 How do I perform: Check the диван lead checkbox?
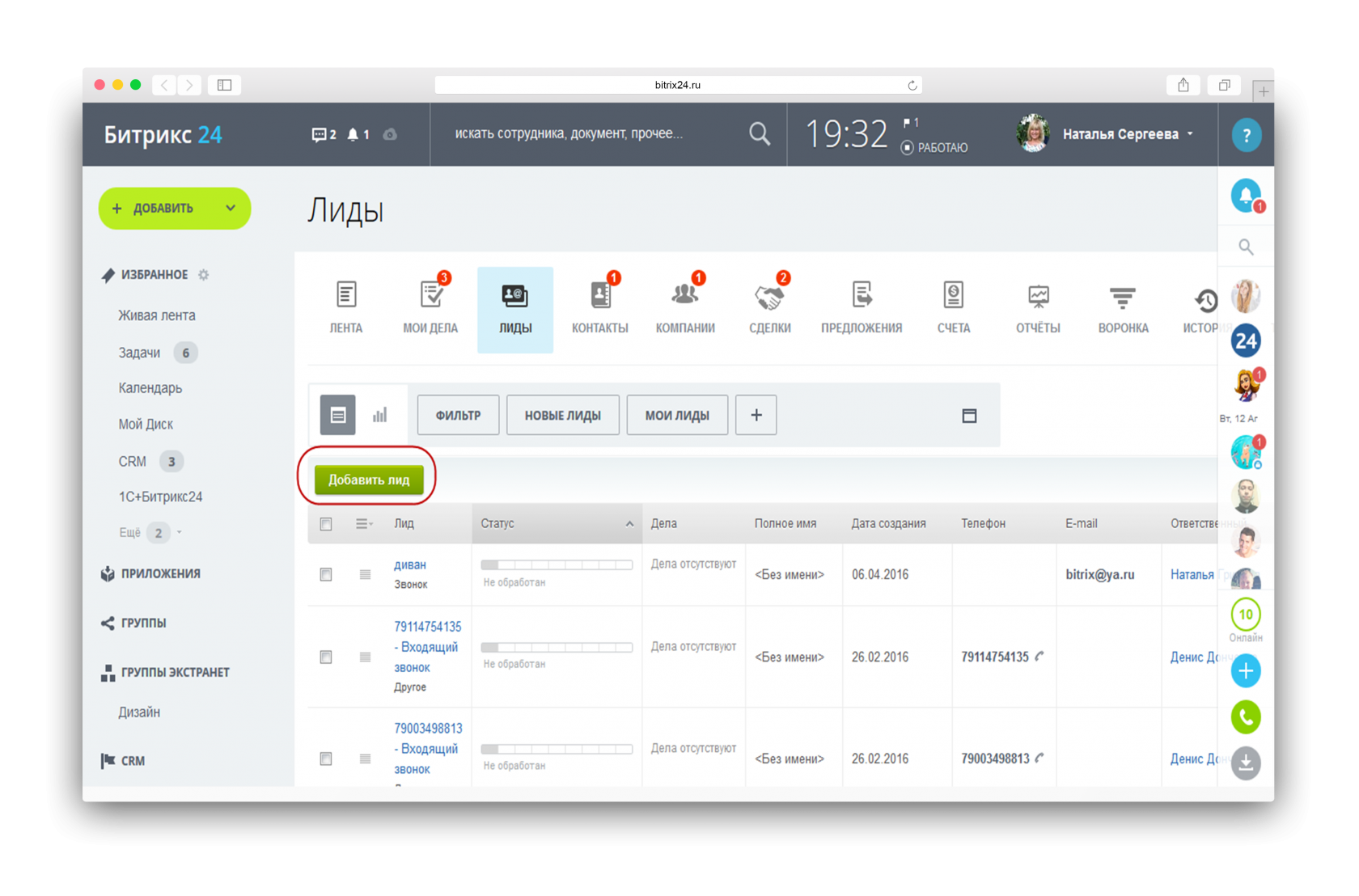[x=326, y=574]
